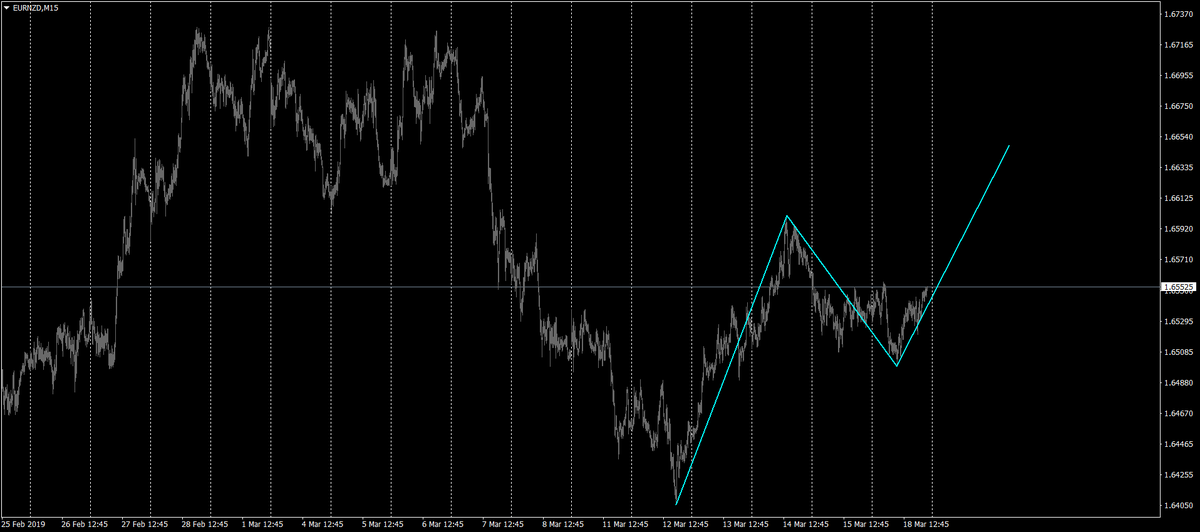Click the 14 Mar 12:45 time label

pos(807,523)
